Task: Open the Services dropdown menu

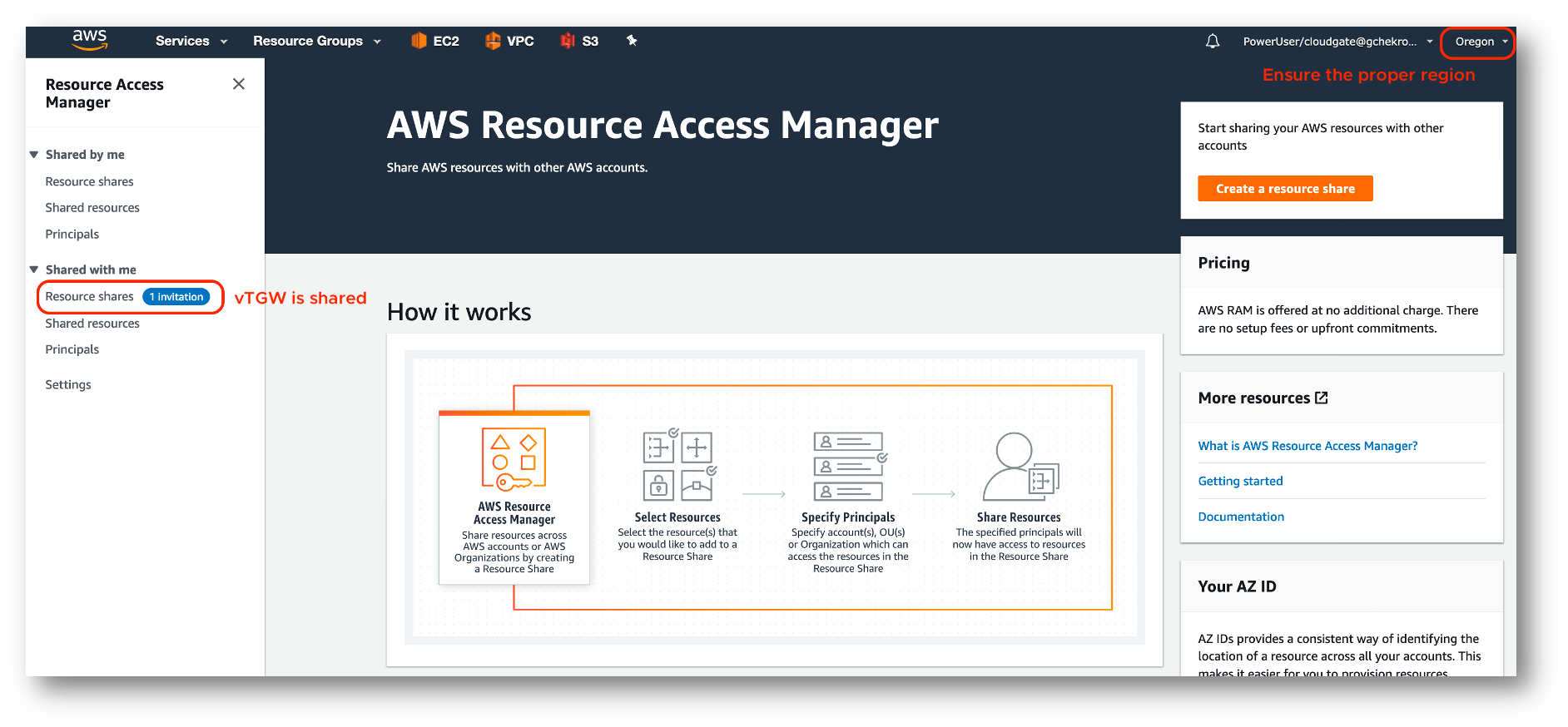Action: [x=191, y=41]
